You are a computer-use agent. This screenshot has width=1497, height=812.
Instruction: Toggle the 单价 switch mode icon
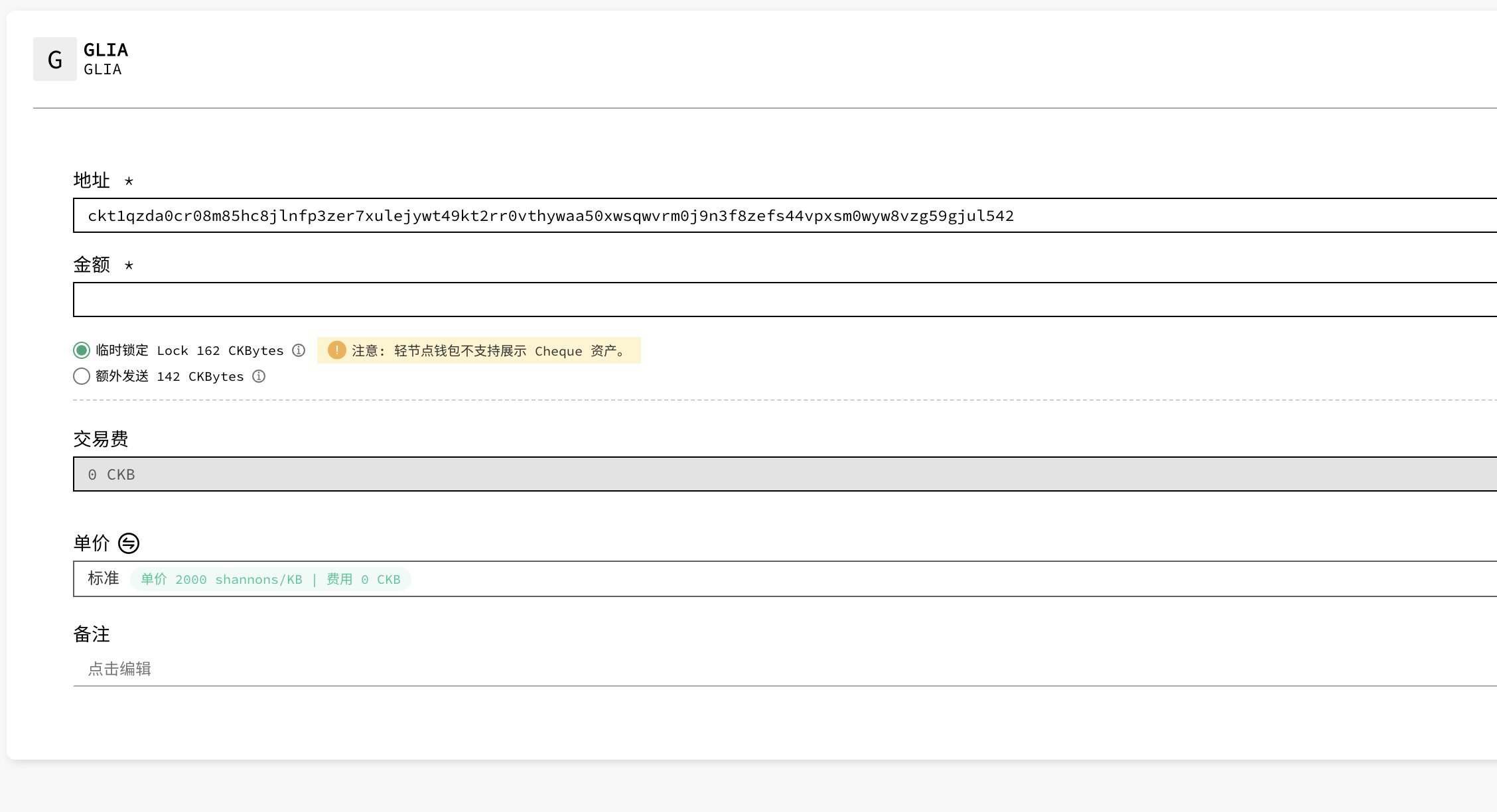[129, 543]
